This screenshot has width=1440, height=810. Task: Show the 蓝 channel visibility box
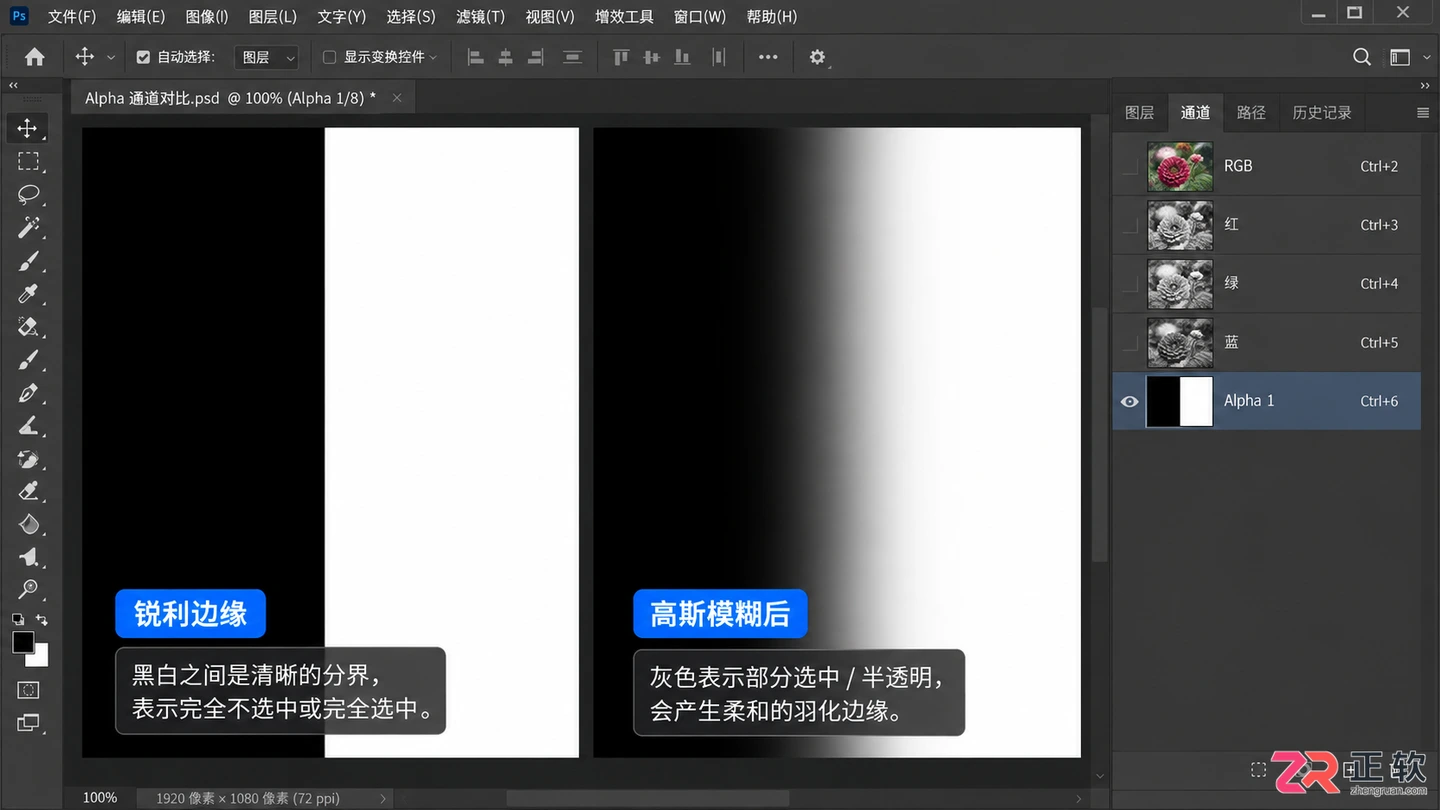tap(1130, 343)
